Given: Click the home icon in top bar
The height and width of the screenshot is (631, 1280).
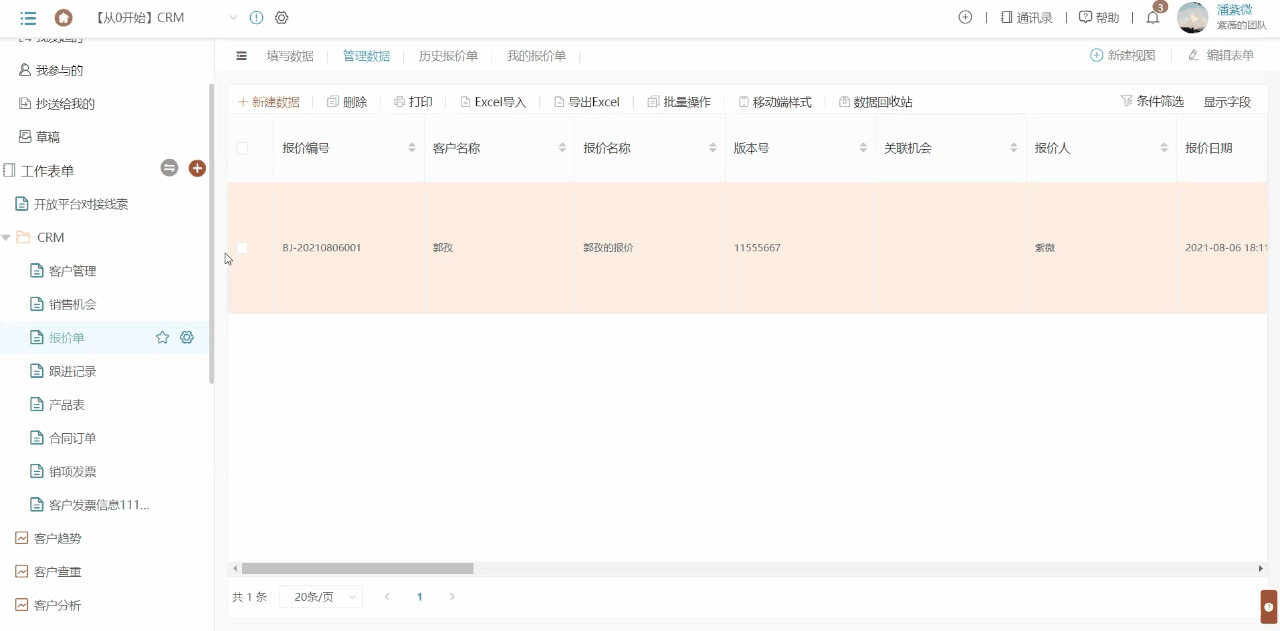Looking at the screenshot, I should (65, 17).
